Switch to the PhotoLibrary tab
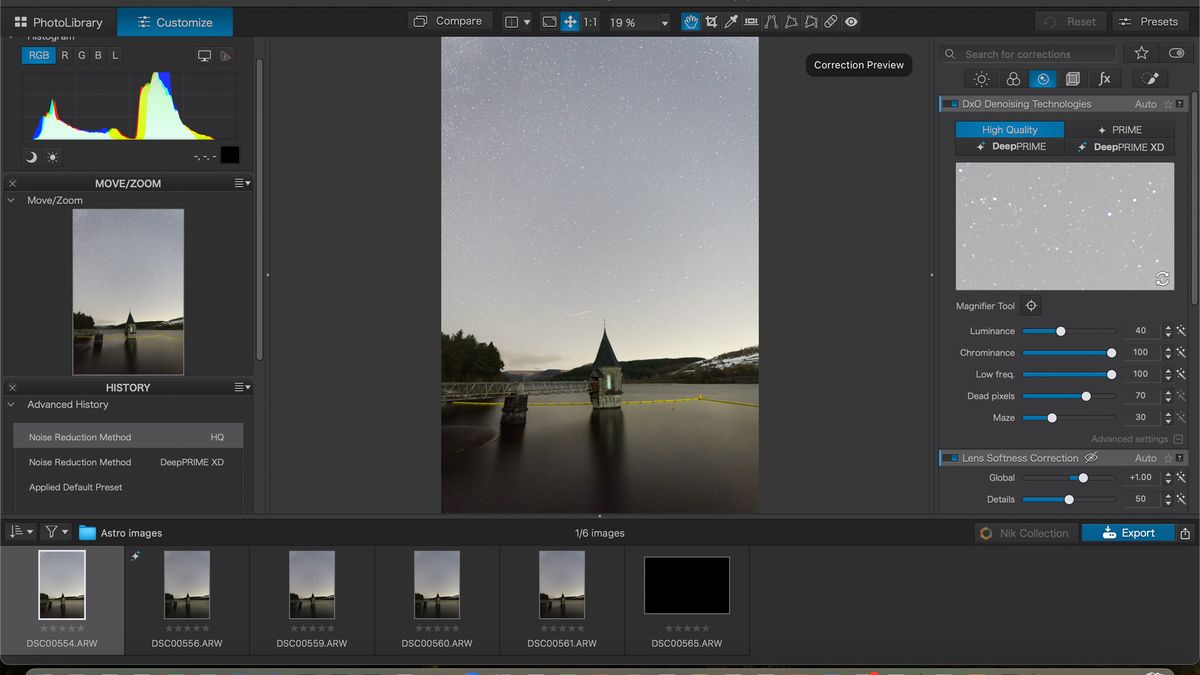The width and height of the screenshot is (1200, 675). click(x=59, y=22)
